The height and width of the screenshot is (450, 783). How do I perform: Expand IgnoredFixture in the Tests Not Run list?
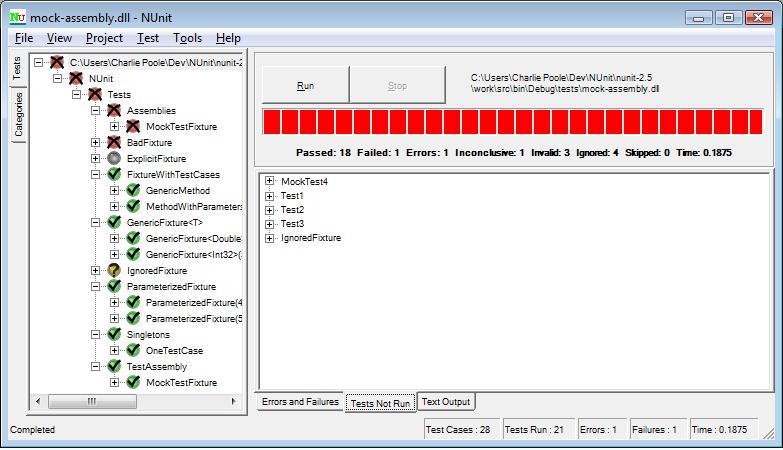[x=270, y=238]
